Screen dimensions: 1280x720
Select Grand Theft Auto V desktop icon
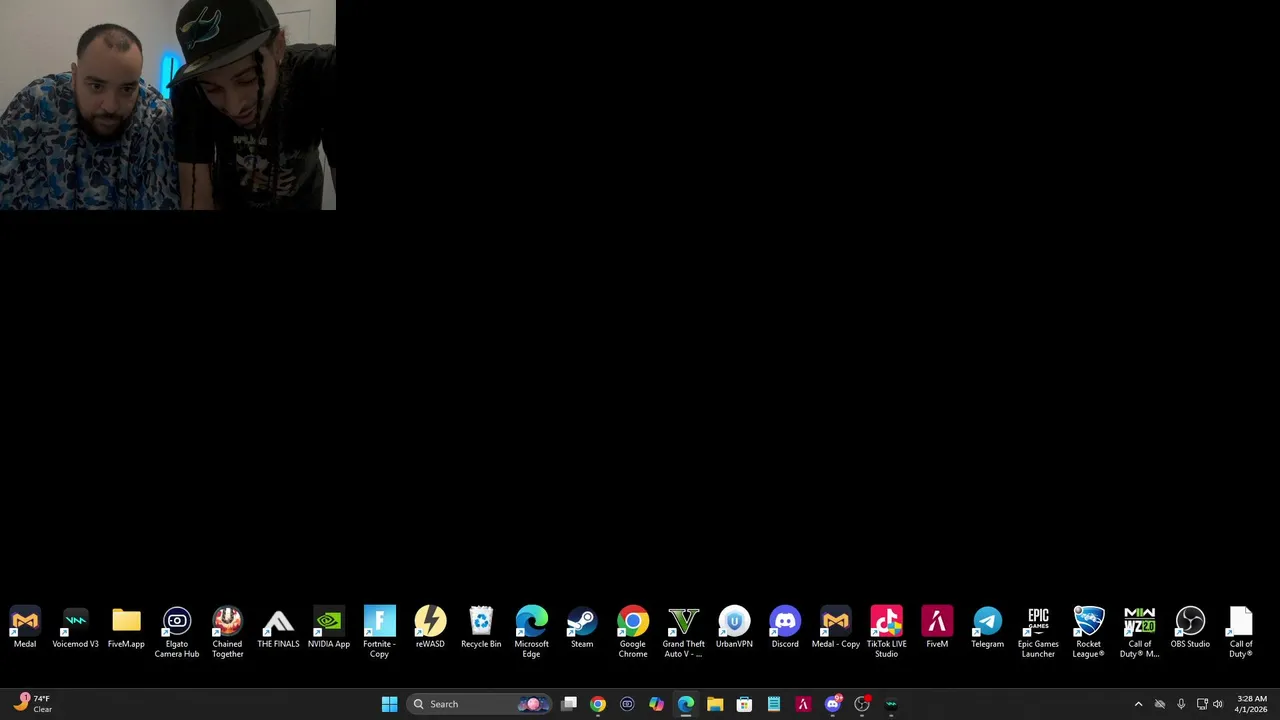tap(683, 632)
